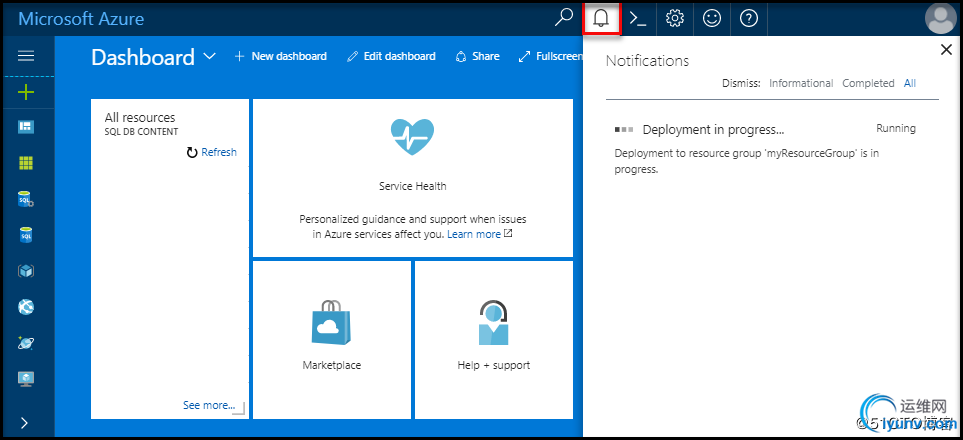The width and height of the screenshot is (963, 440).
Task: Launch Cloud Shell from the top bar
Action: [638, 19]
